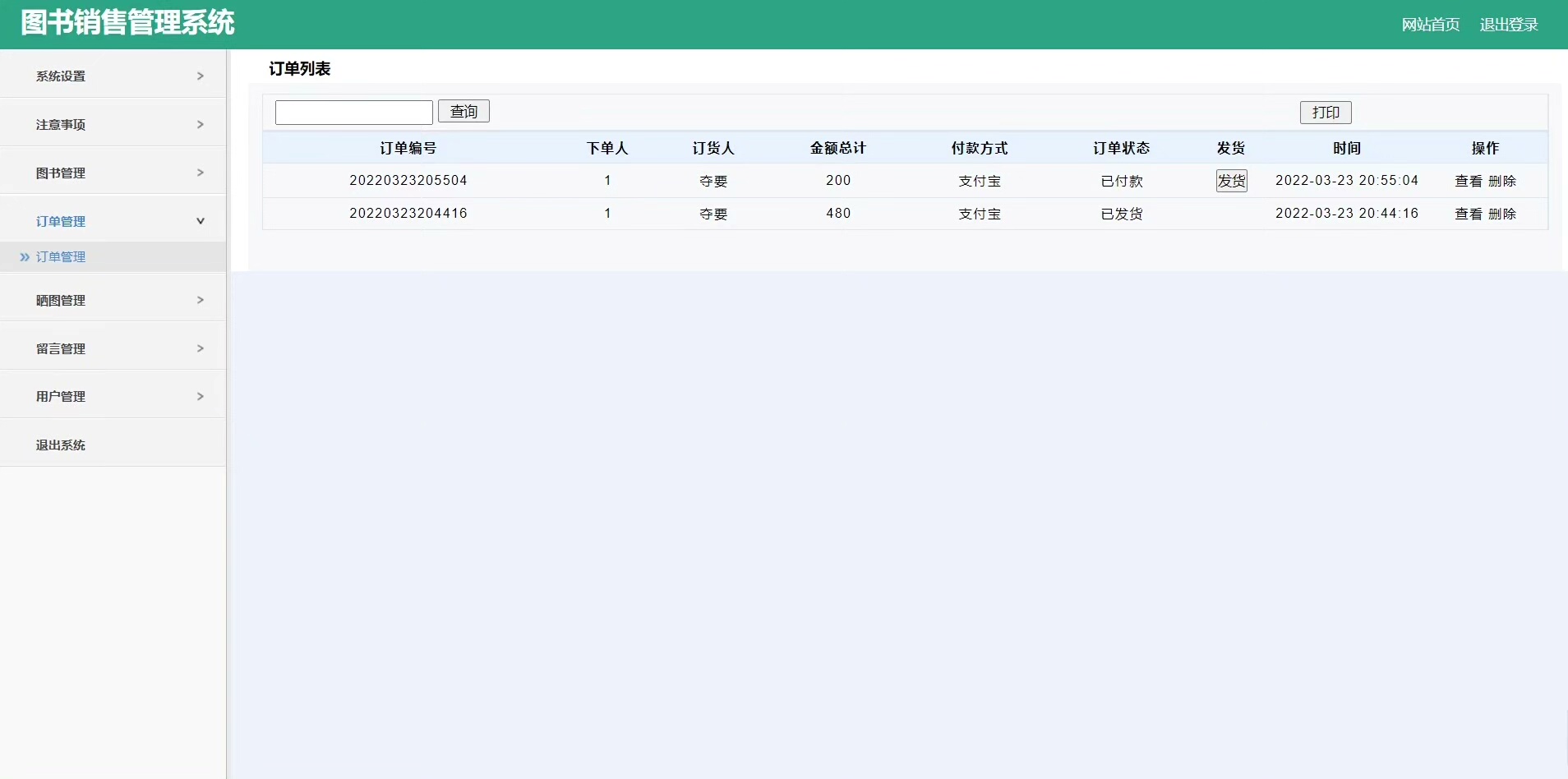Expand the 用户管理 menu arrow
The height and width of the screenshot is (779, 1568).
click(201, 396)
